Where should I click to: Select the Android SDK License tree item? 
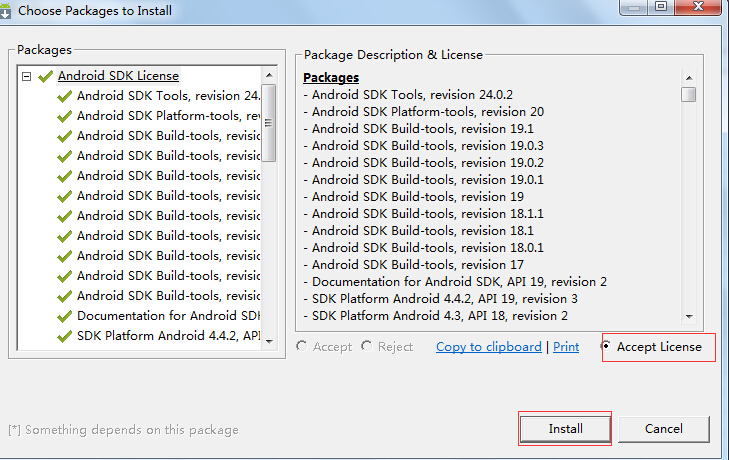pyautogui.click(x=118, y=76)
